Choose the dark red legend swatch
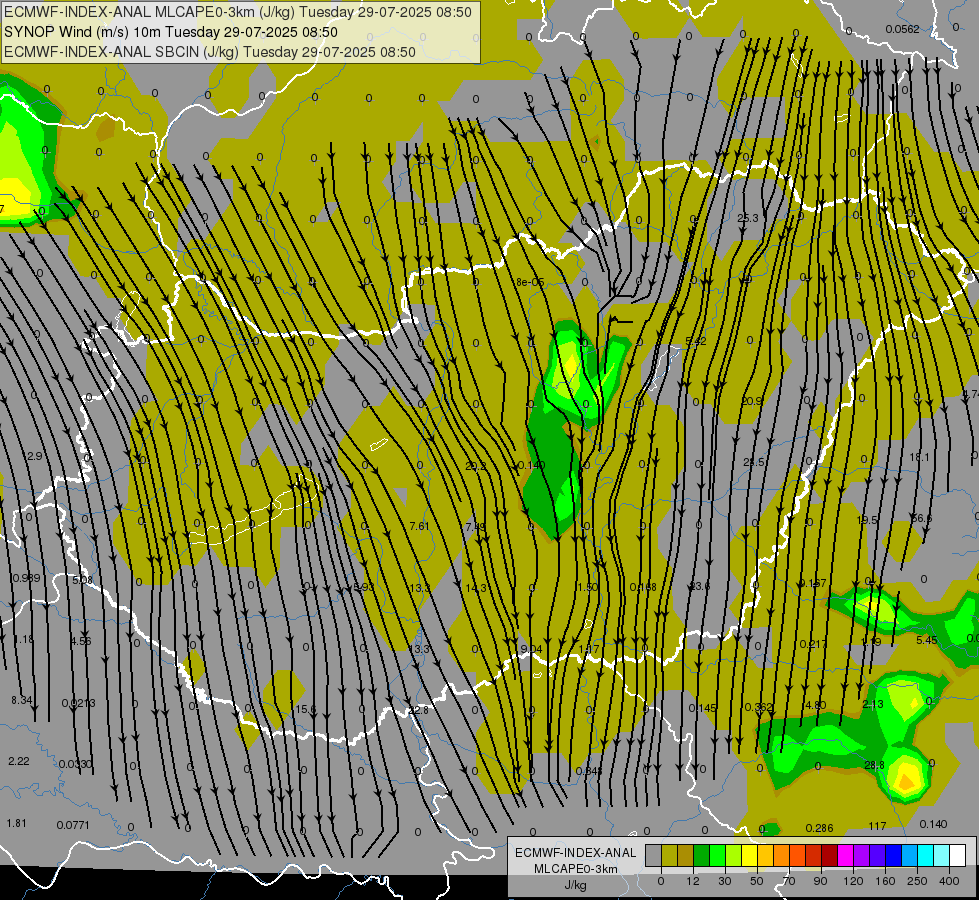This screenshot has height=900, width=979. (x=829, y=856)
